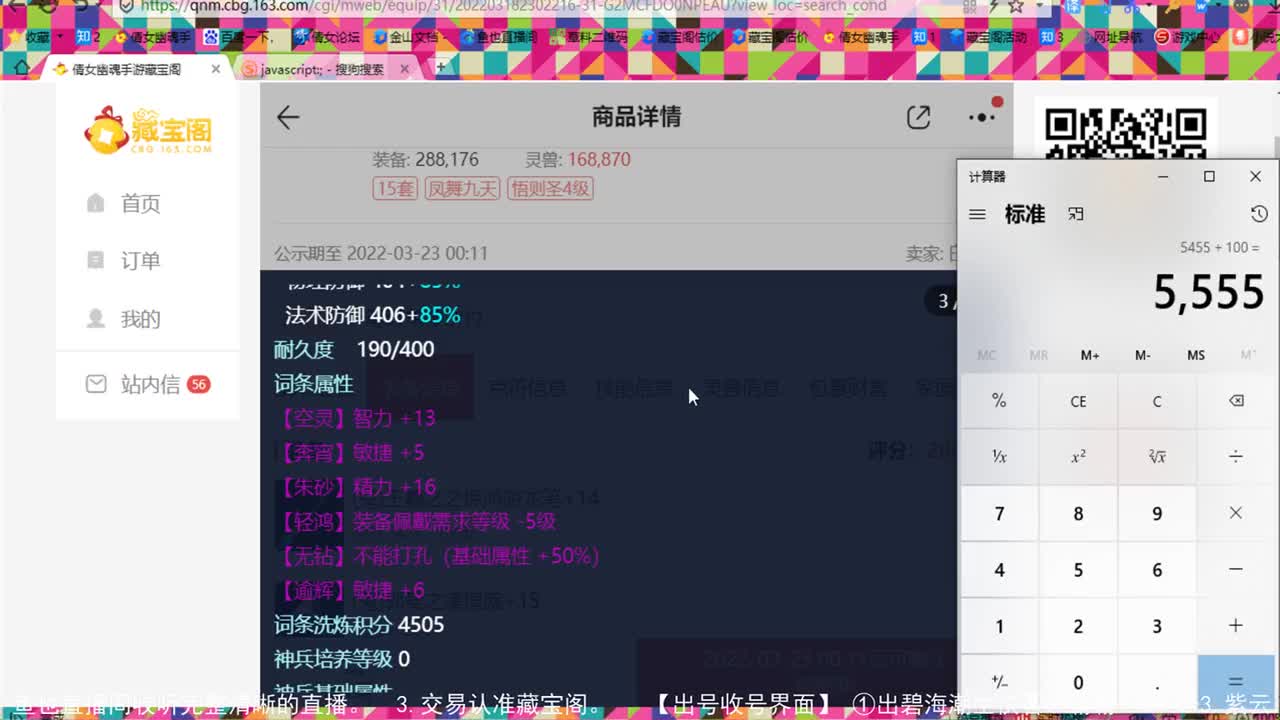The image size is (1280, 720).
Task: Click the square root key
Action: tap(1157, 457)
